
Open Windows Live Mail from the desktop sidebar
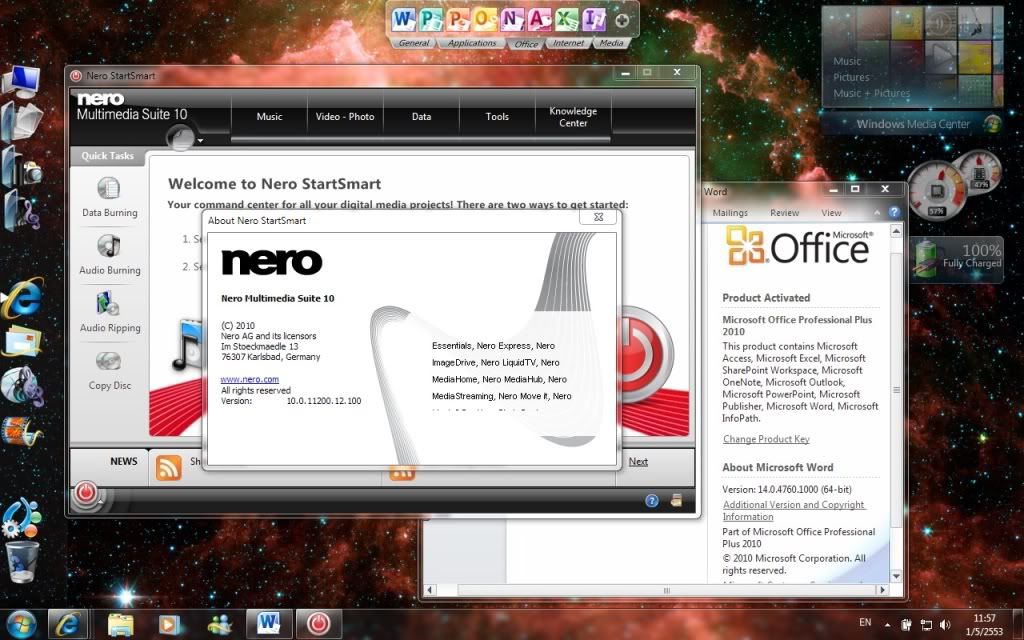pyautogui.click(x=22, y=342)
